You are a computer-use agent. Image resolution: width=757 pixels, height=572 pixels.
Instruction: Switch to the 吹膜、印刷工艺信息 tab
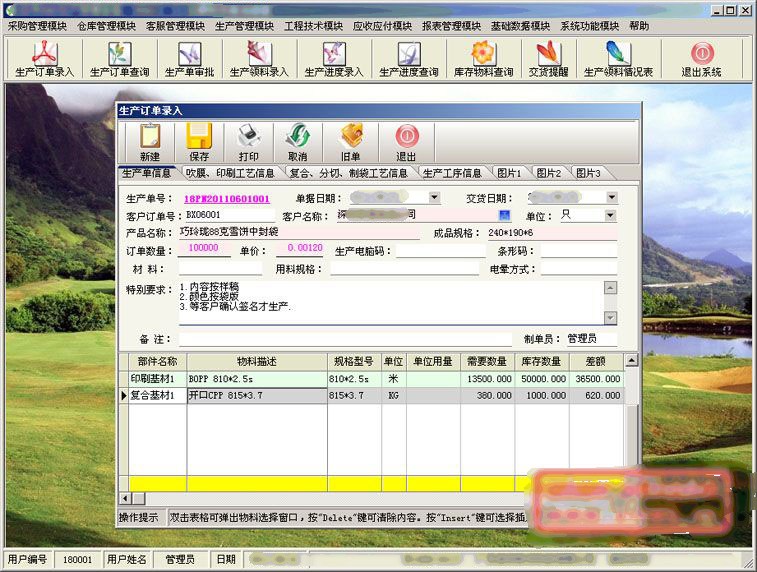click(x=230, y=173)
